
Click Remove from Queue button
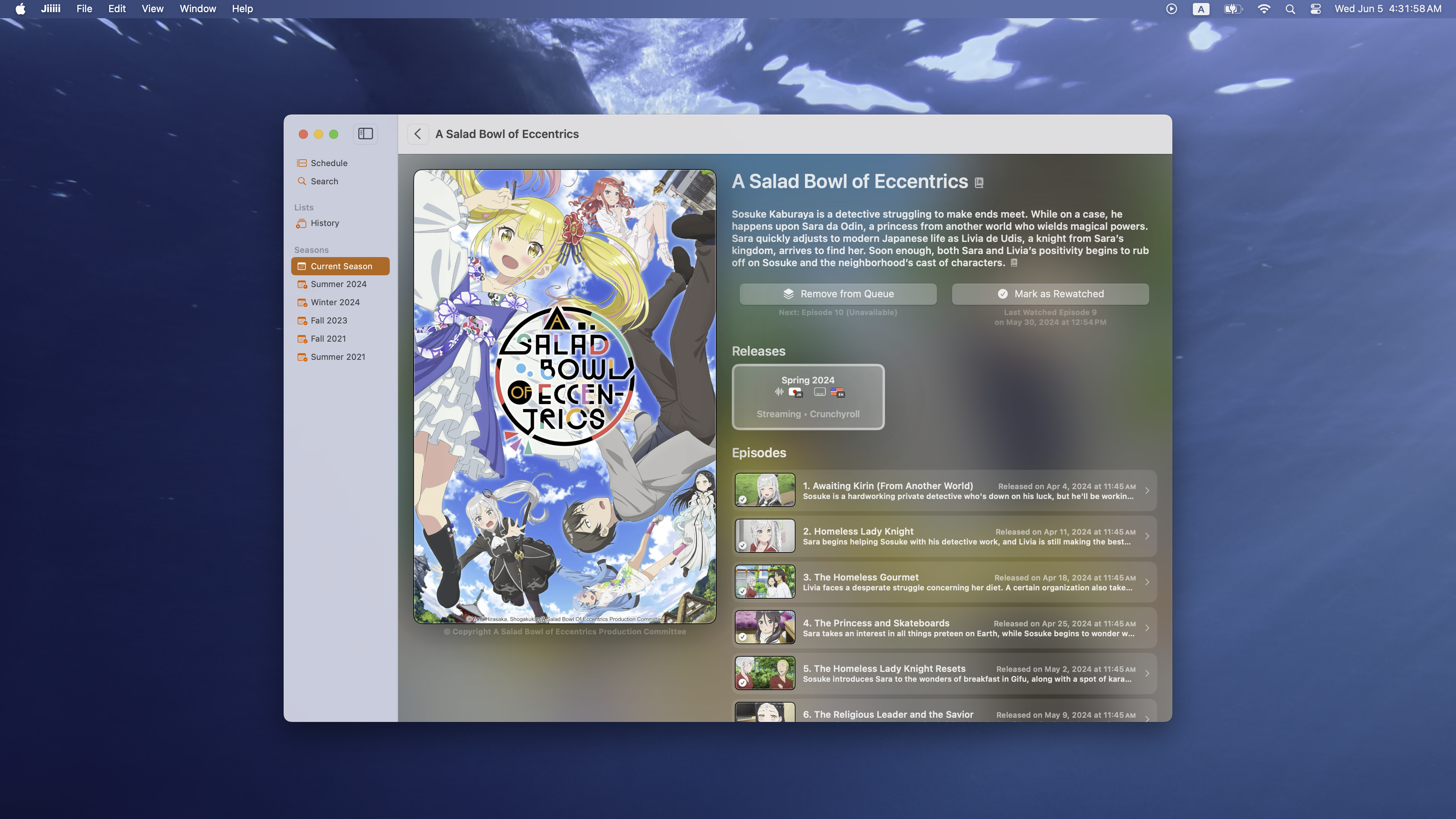pos(838,294)
